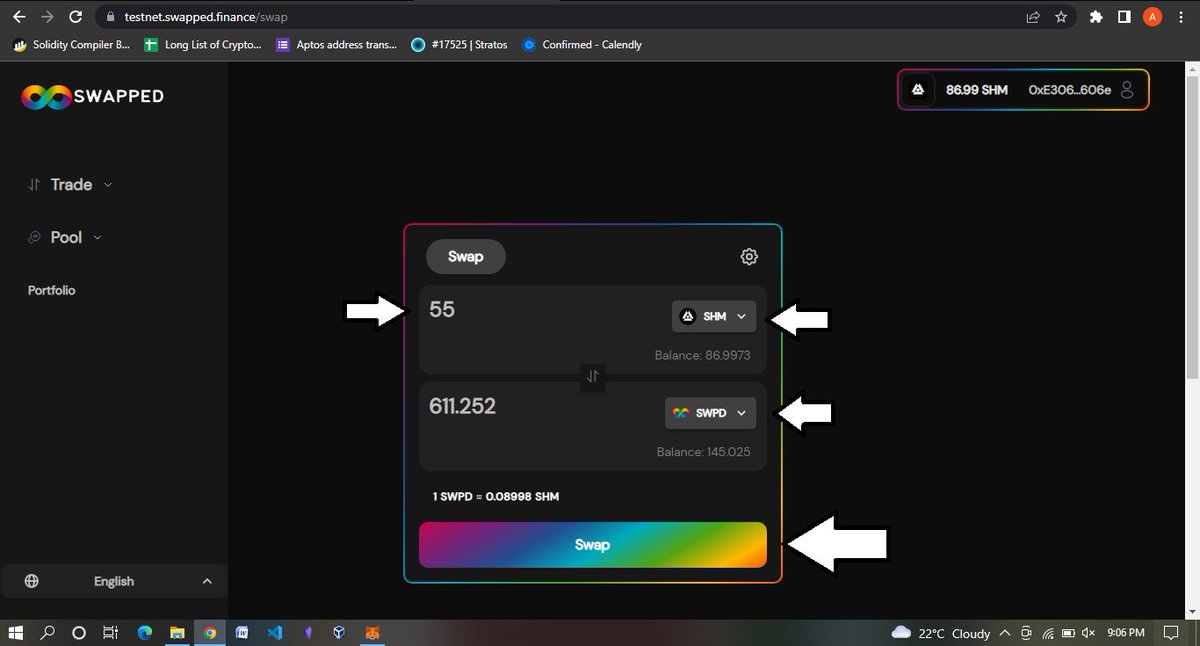1200x646 pixels.
Task: Open the Aptos address trans bookmark
Action: (x=337, y=45)
